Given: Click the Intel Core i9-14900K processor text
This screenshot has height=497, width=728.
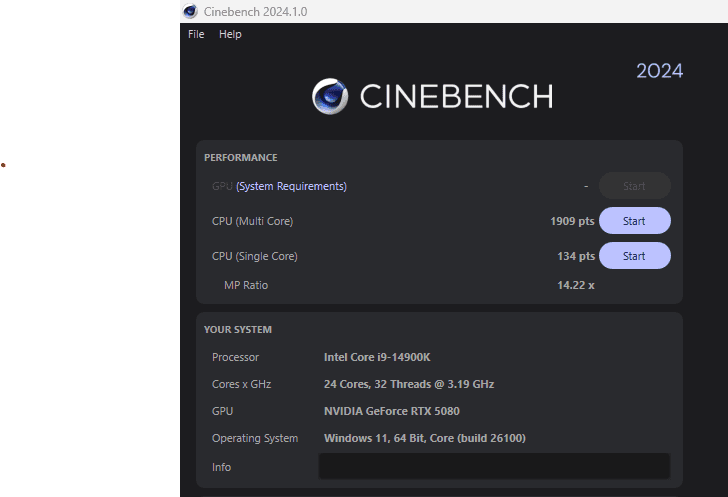Looking at the screenshot, I should tap(377, 357).
